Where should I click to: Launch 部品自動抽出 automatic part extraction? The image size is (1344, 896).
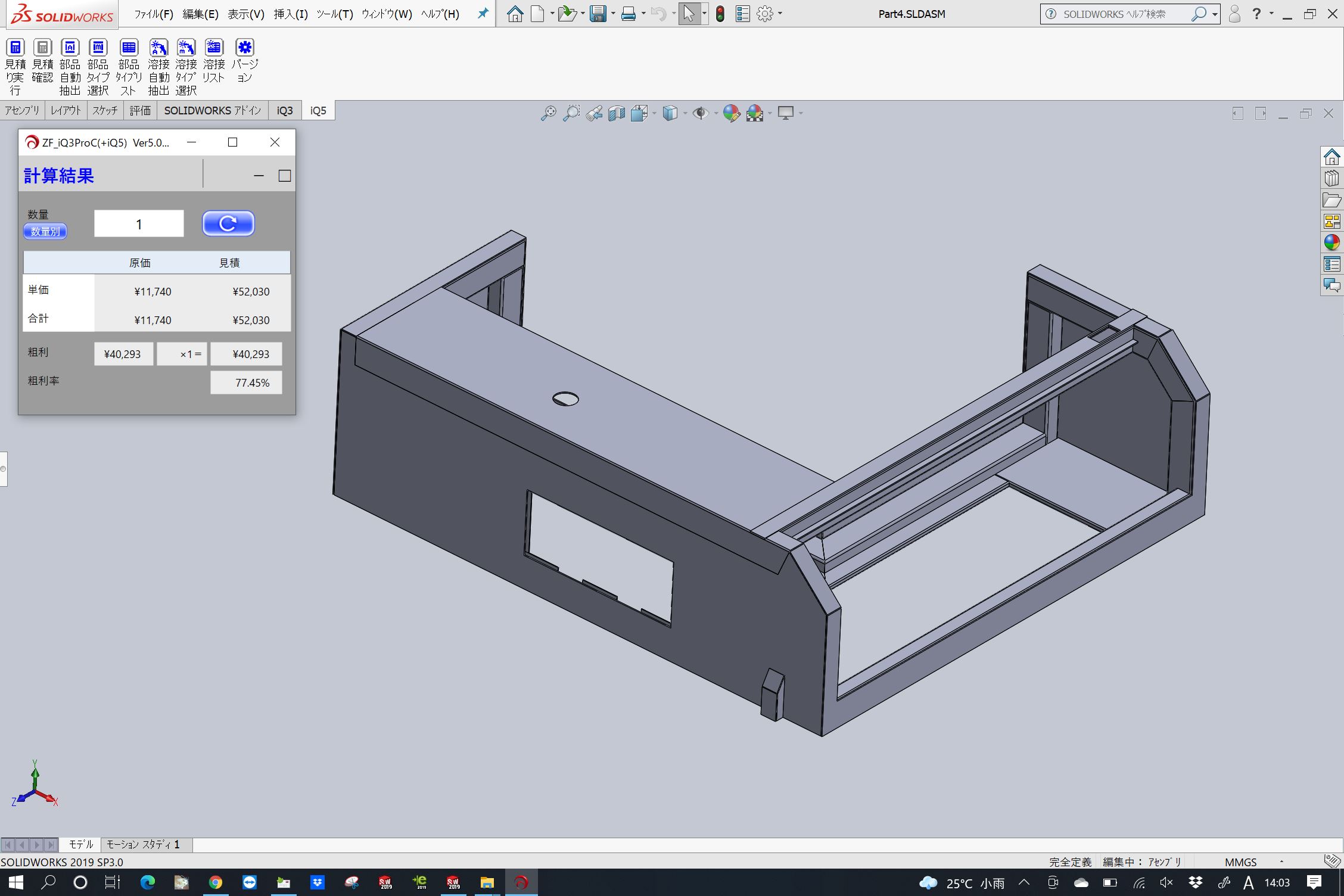tap(70, 46)
